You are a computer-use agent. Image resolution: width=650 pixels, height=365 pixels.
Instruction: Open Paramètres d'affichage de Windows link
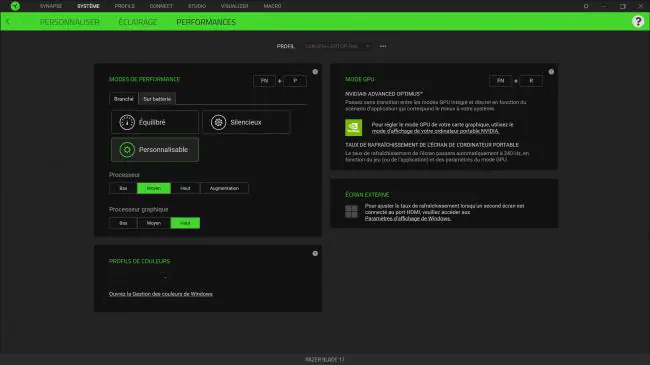[408, 219]
